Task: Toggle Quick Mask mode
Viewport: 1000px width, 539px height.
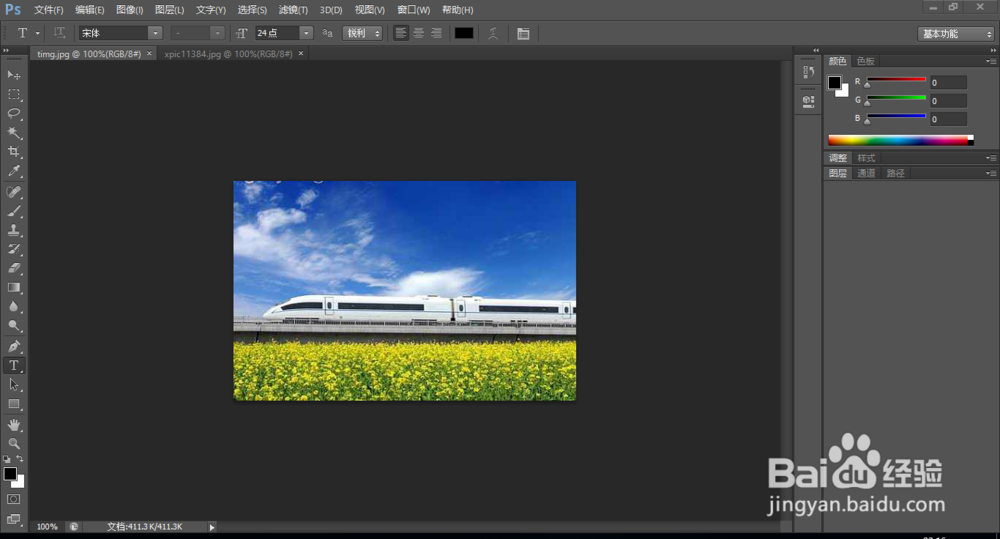Action: (x=13, y=499)
